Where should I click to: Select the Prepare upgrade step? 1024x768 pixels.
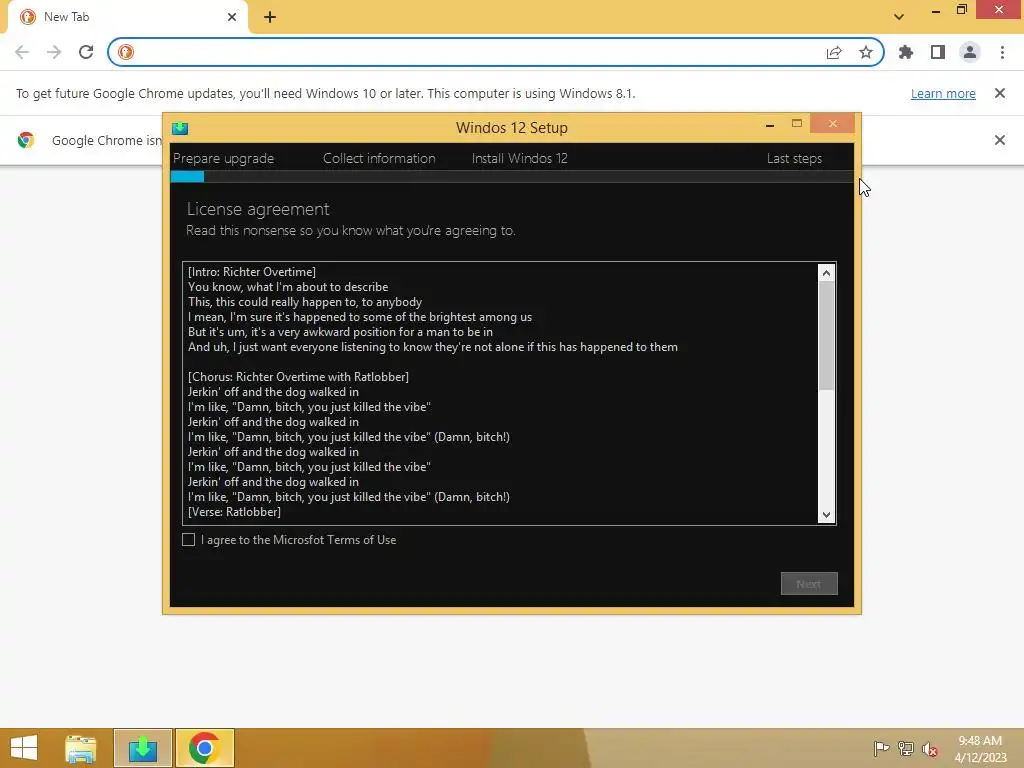pos(223,159)
